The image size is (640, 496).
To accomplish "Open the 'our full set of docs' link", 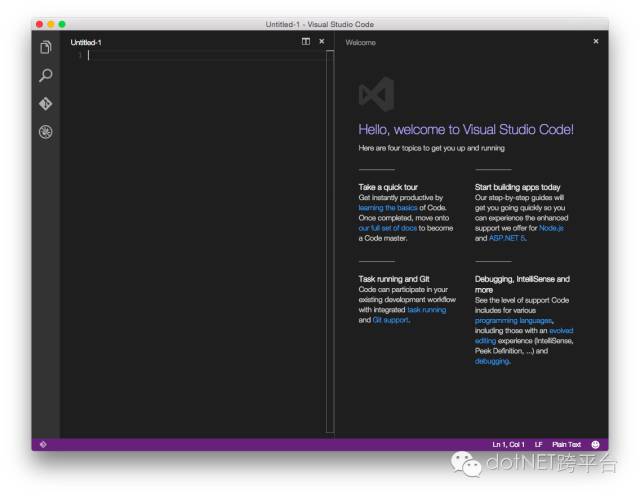I will click(x=388, y=228).
